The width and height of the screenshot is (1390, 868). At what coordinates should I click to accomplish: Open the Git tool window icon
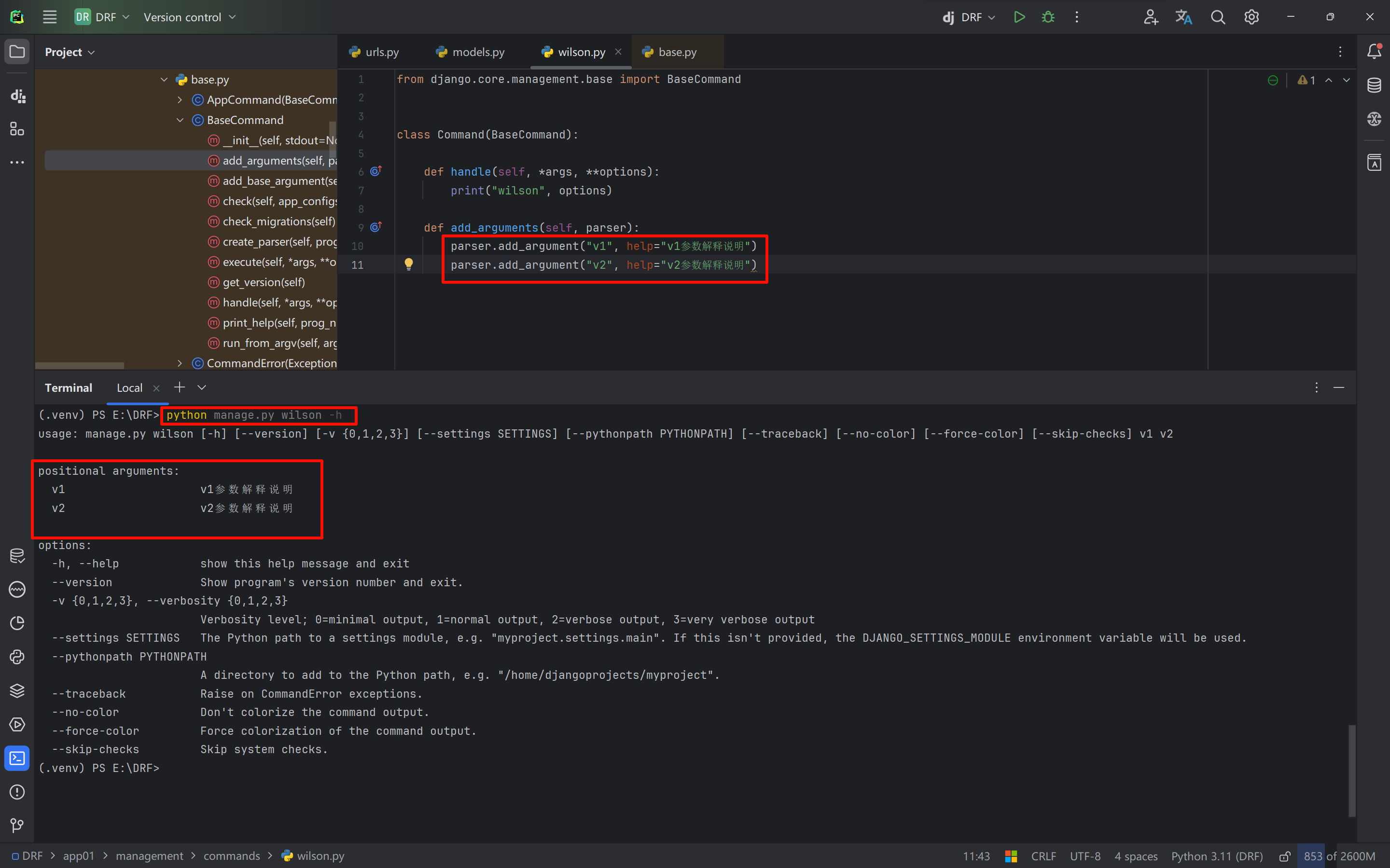[x=17, y=826]
